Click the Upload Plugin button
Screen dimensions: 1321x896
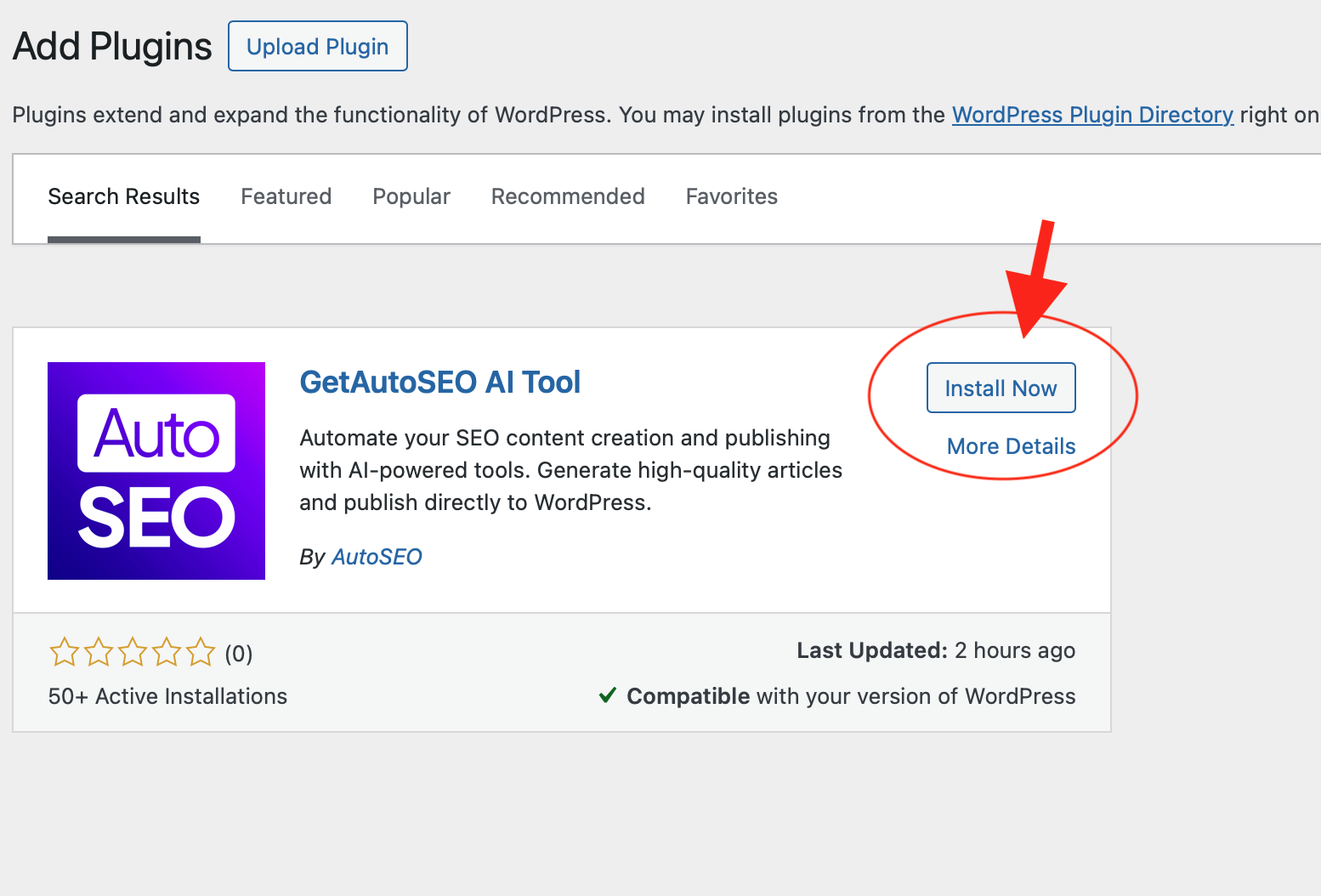(317, 46)
